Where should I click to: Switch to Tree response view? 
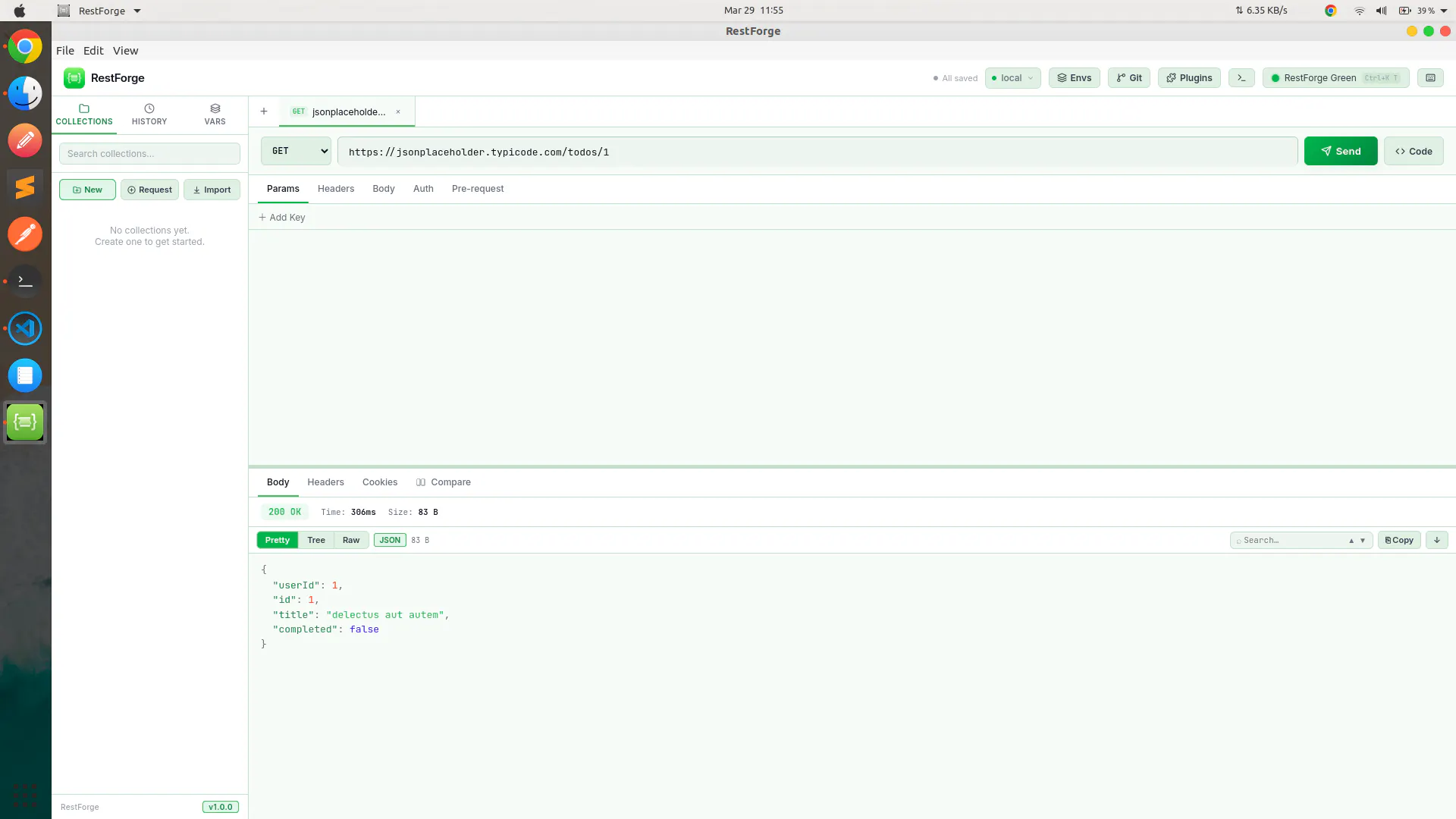tap(316, 540)
